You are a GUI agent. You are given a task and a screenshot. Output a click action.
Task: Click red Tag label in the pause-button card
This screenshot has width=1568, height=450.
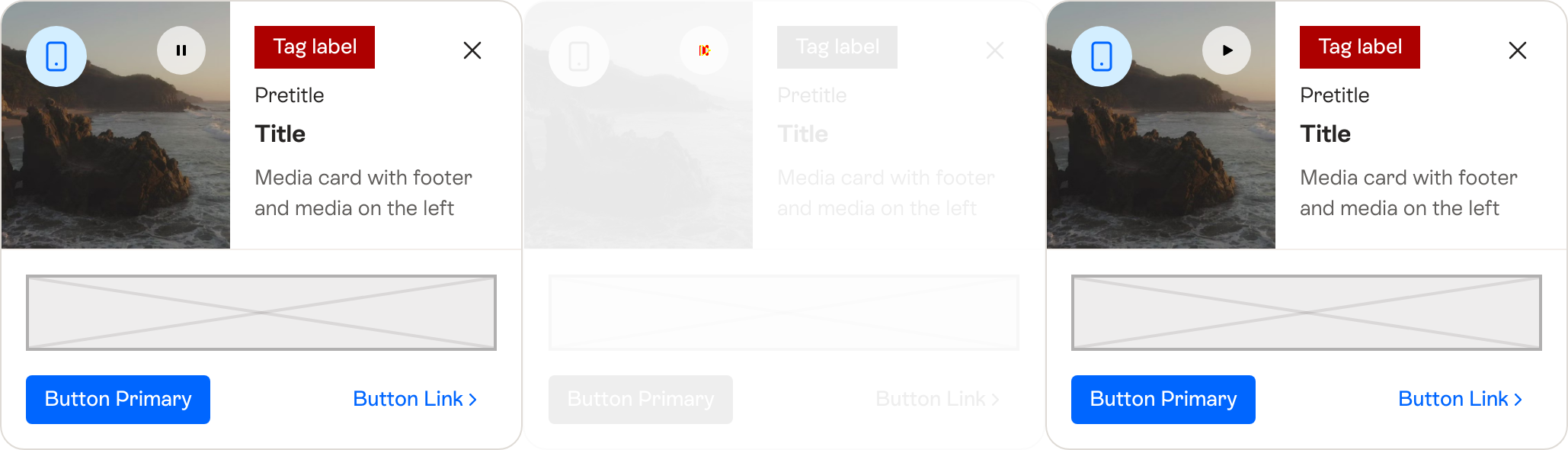tap(315, 47)
